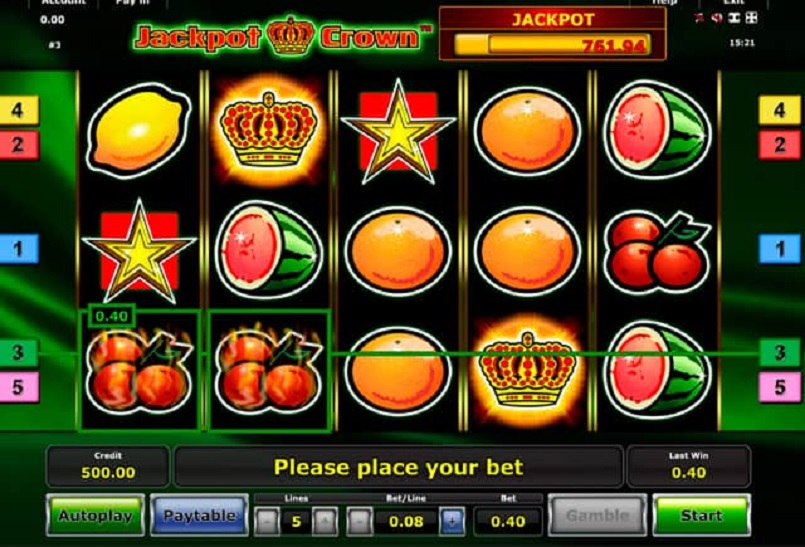Select payline 5 pink marker on right
This screenshot has height=547, width=805.
(779, 387)
